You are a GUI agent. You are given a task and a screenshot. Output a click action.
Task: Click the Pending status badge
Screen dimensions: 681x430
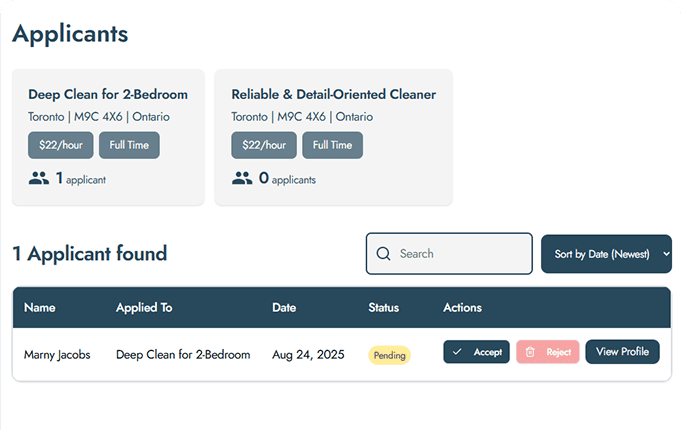coord(389,355)
